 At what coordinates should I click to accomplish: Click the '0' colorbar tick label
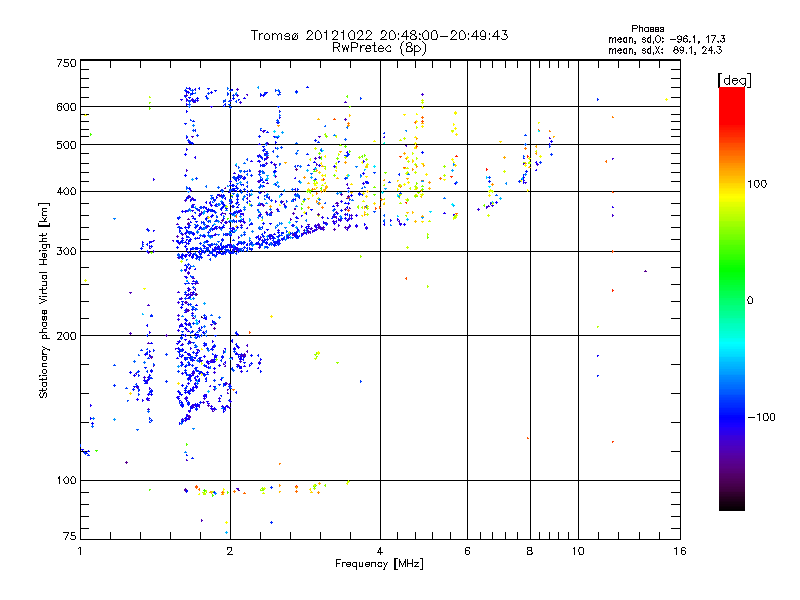click(x=750, y=301)
